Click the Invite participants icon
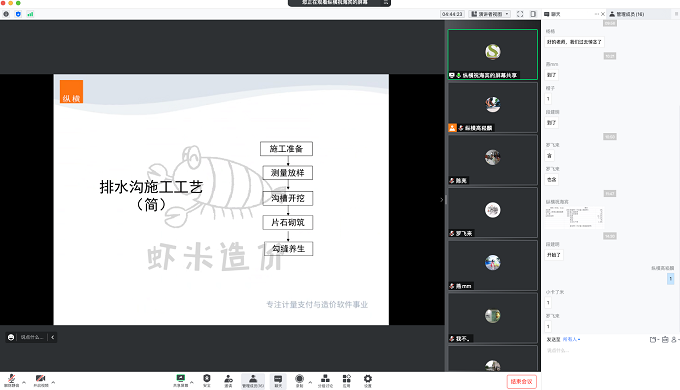The height and width of the screenshot is (390, 680). [x=229, y=380]
